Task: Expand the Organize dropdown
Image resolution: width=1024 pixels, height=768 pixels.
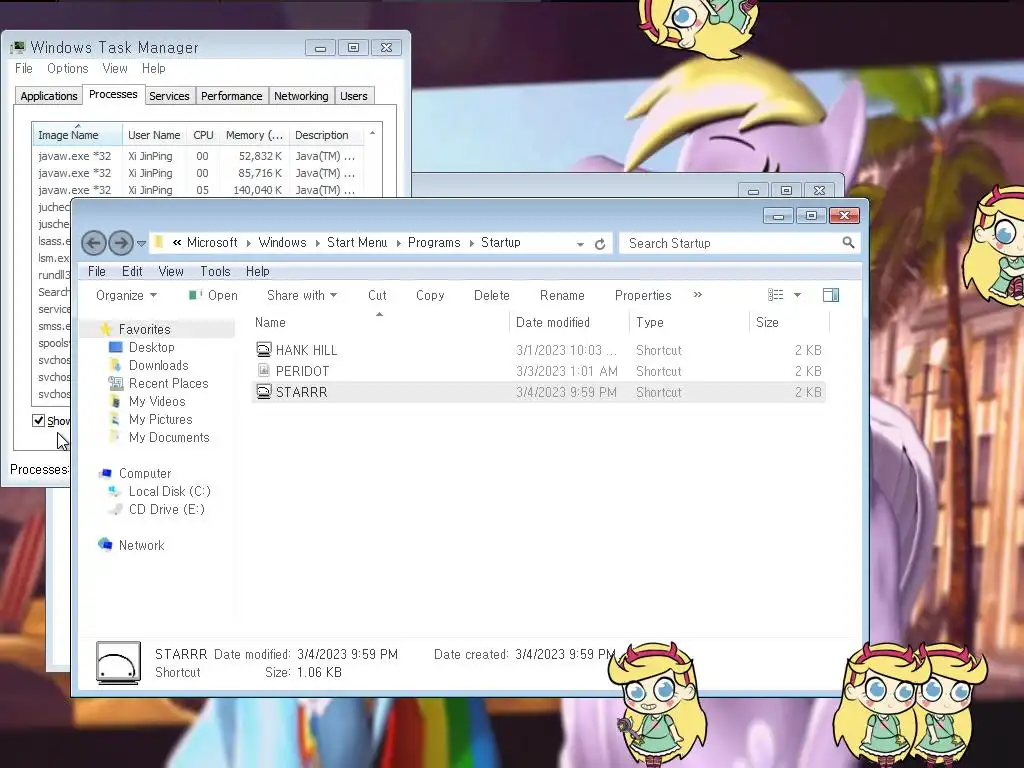Action: coord(126,295)
